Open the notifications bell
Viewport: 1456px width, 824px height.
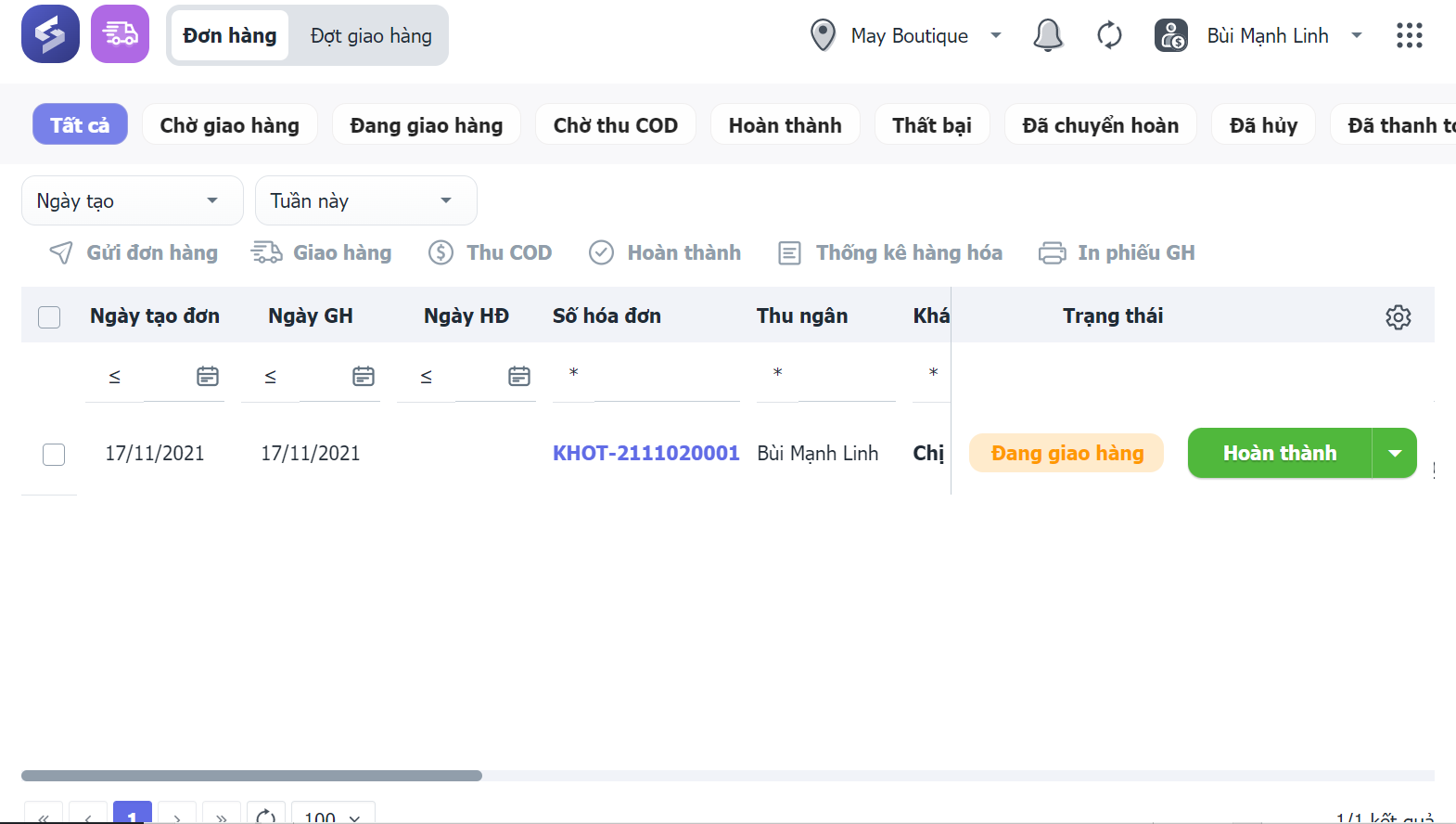click(1047, 36)
